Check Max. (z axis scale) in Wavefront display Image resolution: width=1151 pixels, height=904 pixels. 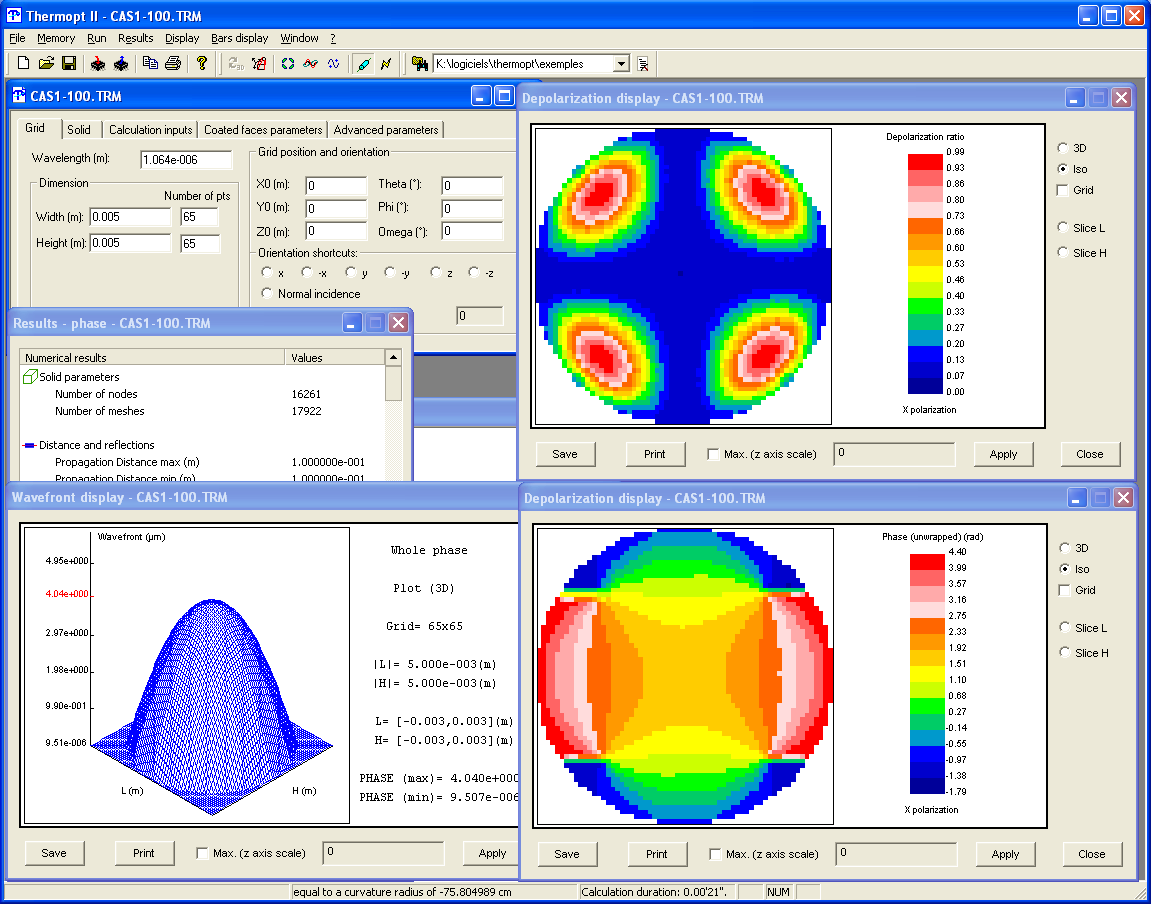(203, 854)
